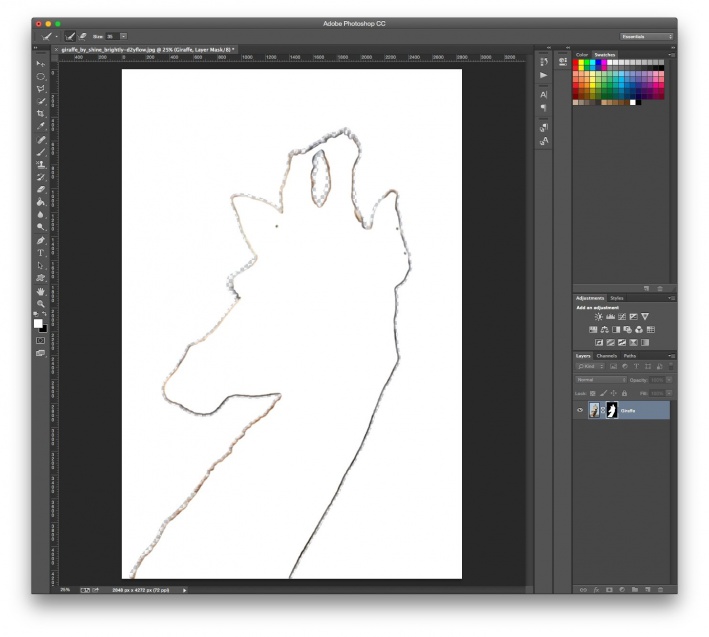Open the Styles panel tab
The image size is (709, 637).
coord(617,298)
